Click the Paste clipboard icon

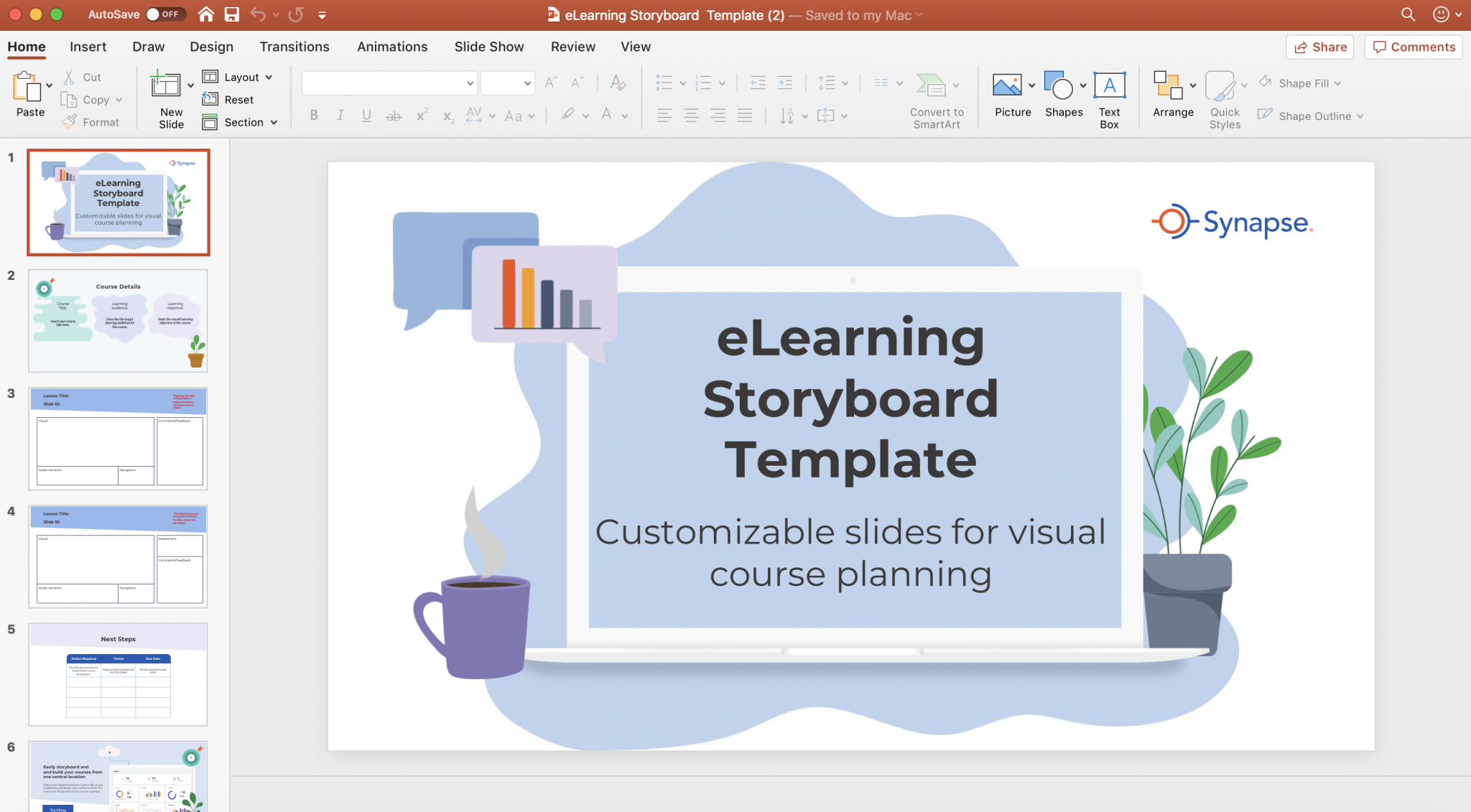pyautogui.click(x=27, y=86)
